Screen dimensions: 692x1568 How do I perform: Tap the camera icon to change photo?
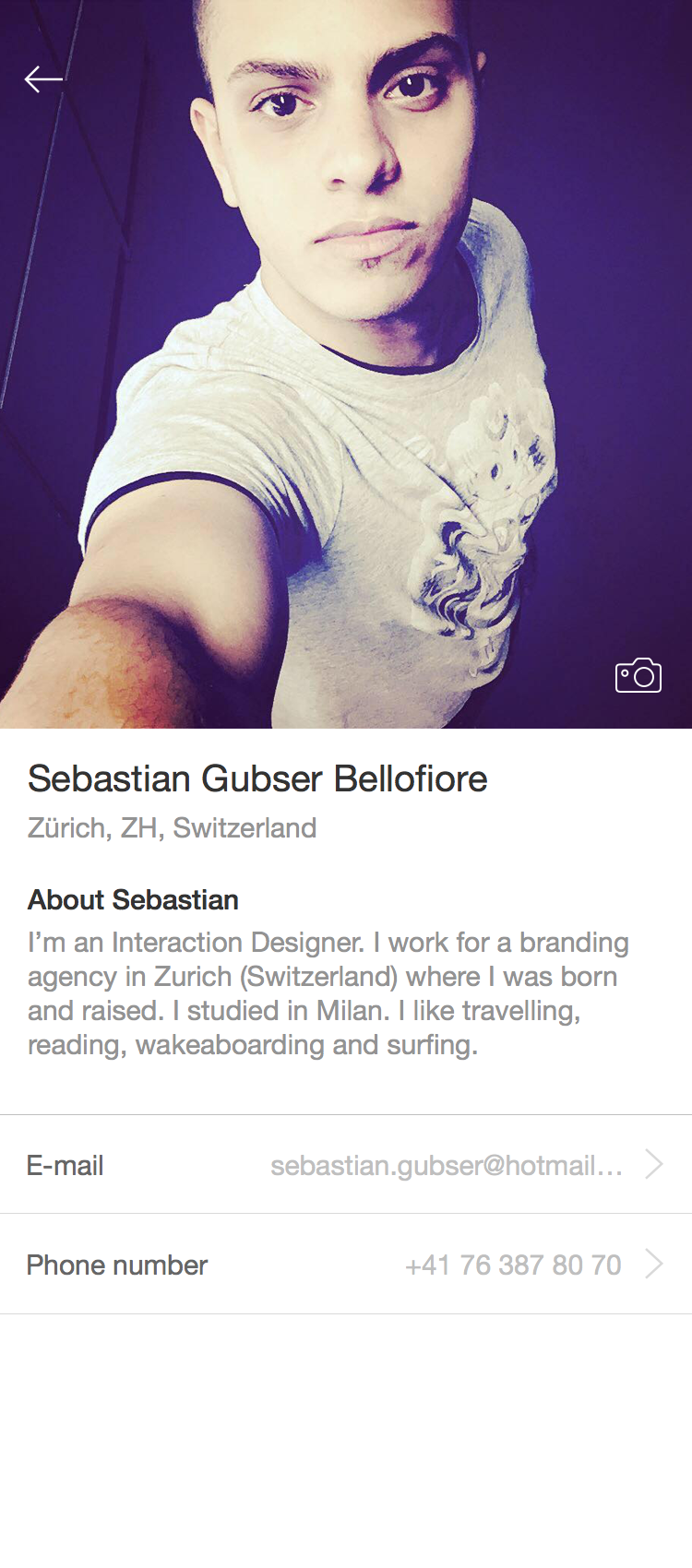(x=638, y=675)
